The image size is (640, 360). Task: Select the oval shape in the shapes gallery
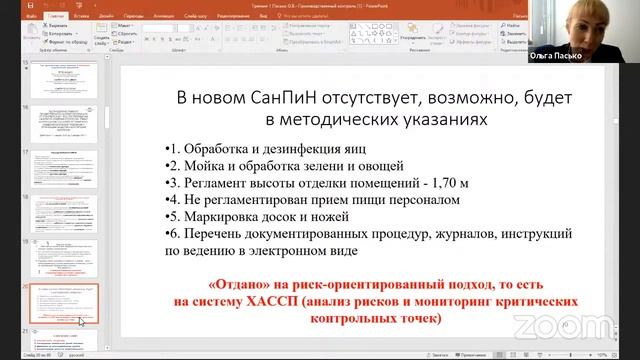pos(382,27)
